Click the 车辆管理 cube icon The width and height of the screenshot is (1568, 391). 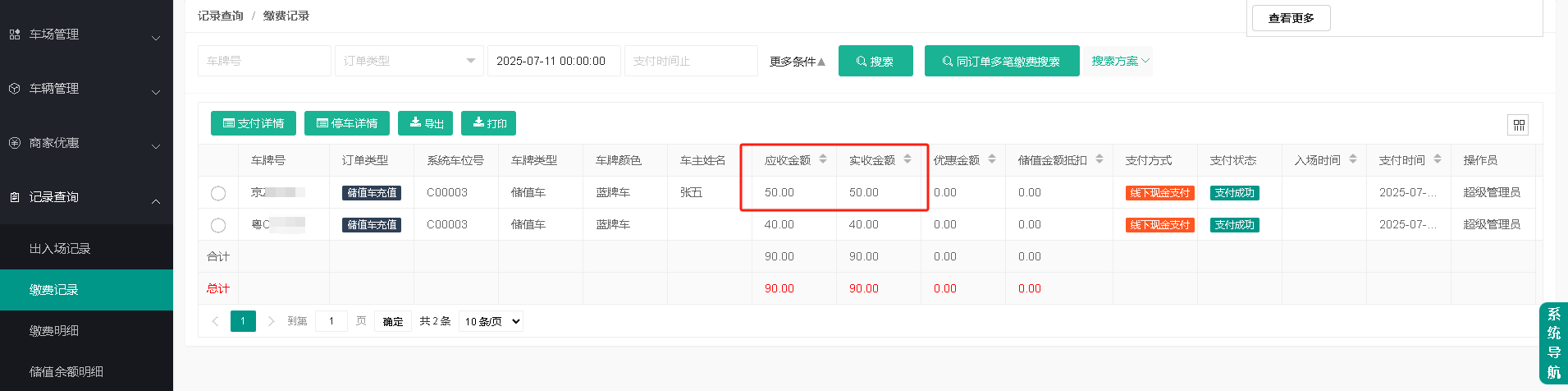(15, 89)
